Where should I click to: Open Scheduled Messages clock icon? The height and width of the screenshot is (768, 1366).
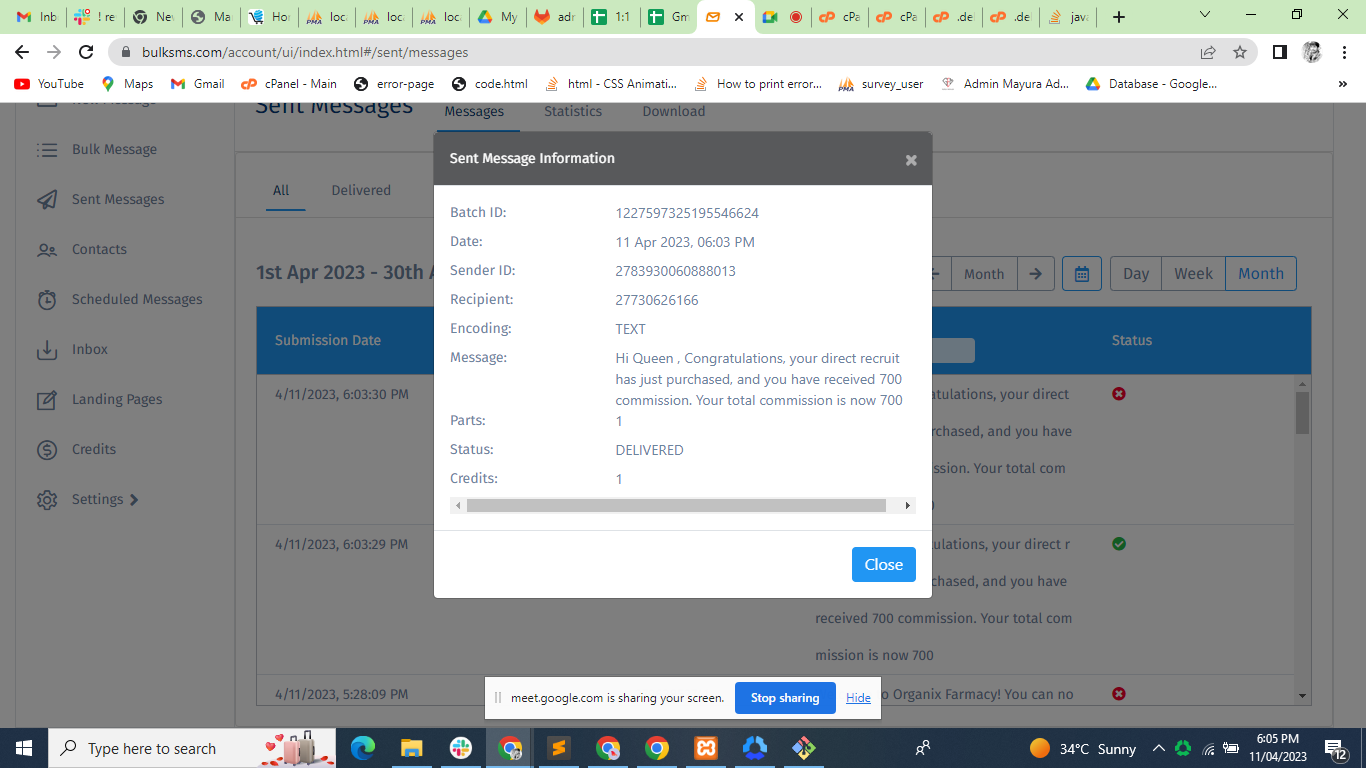(47, 300)
